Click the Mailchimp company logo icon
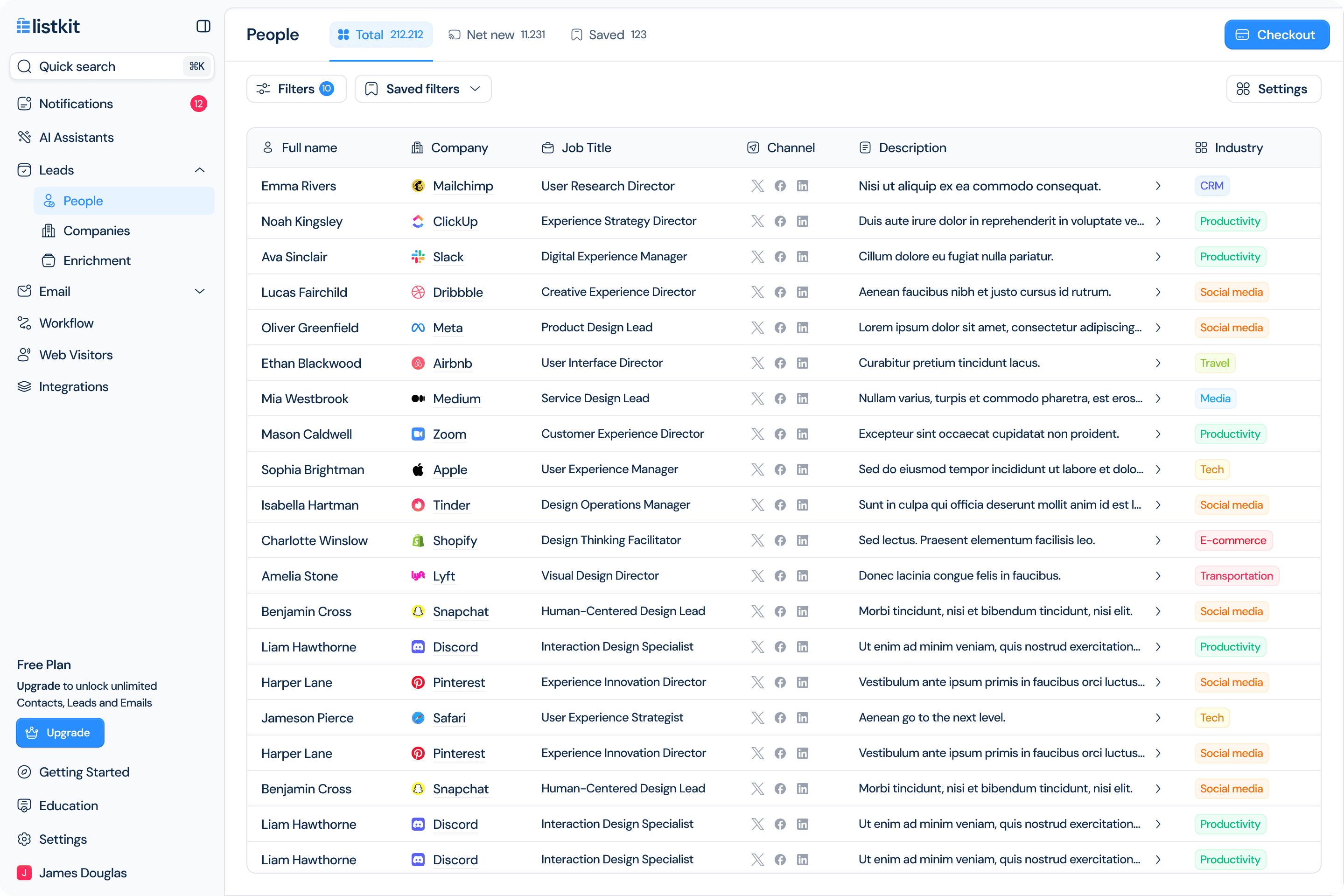1344x896 pixels. coord(418,186)
